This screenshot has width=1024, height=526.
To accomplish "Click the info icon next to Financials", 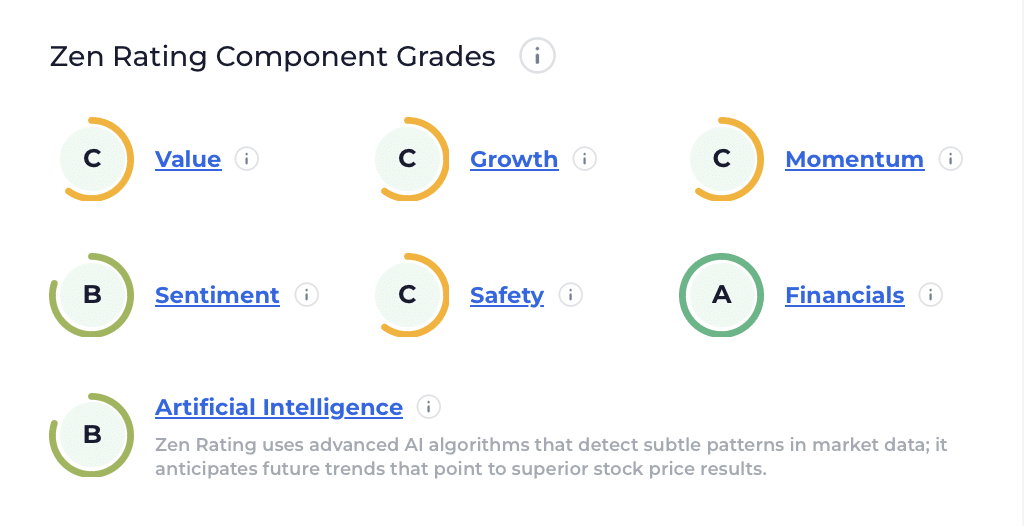I will (930, 295).
